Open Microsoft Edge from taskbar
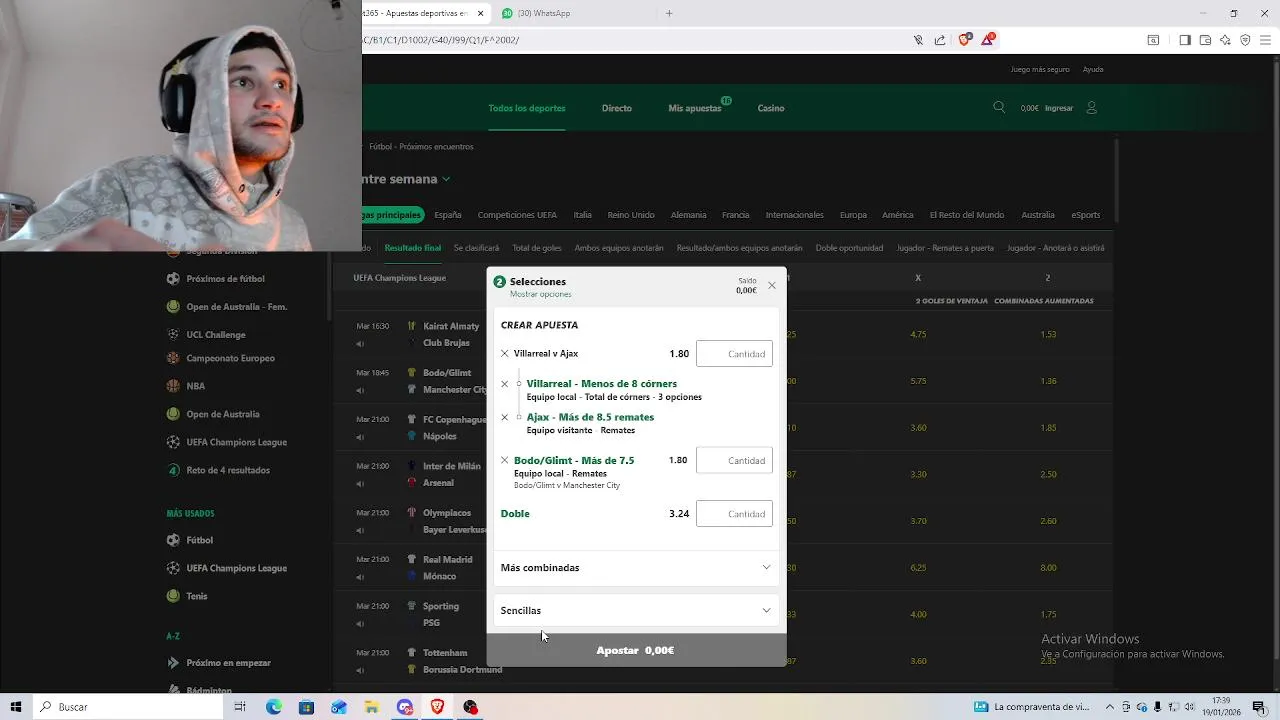Screen dimensions: 1280x720 (274, 707)
